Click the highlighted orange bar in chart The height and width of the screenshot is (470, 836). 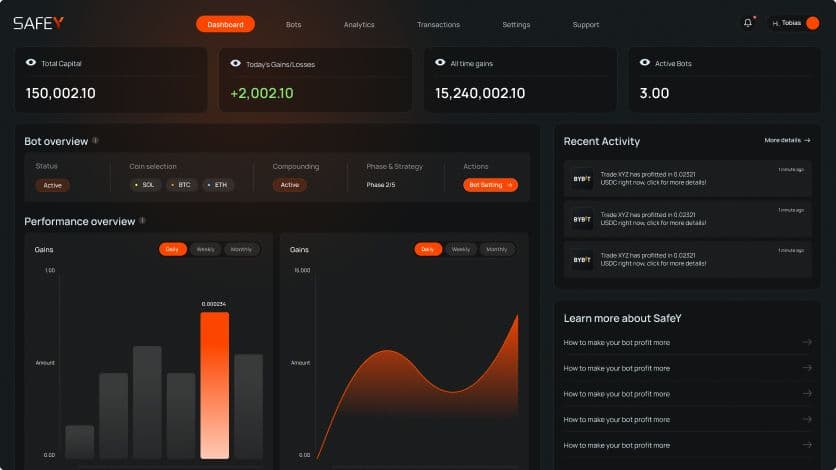(214, 385)
